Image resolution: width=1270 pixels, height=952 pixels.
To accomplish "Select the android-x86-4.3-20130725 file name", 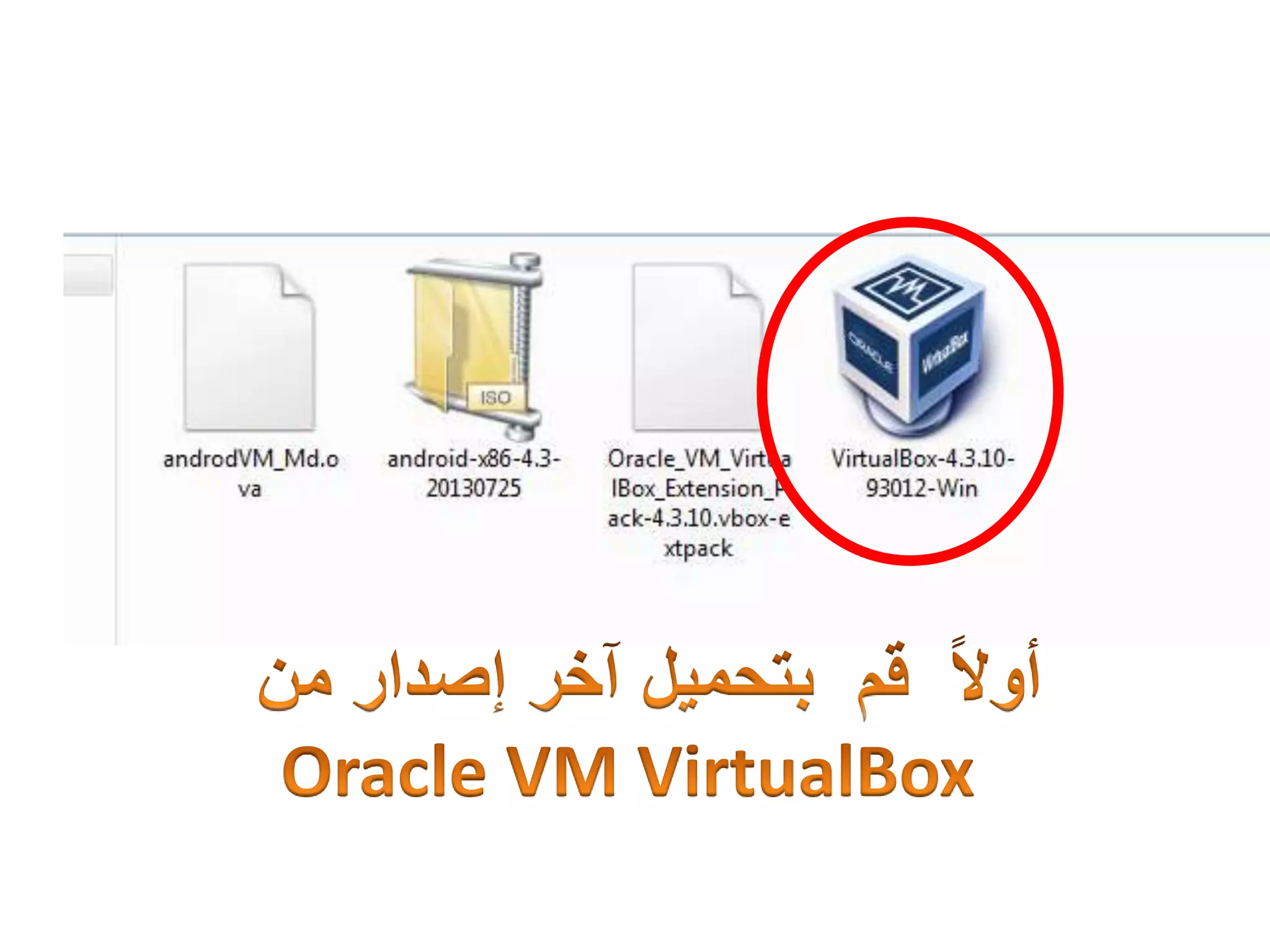I will pos(474,474).
